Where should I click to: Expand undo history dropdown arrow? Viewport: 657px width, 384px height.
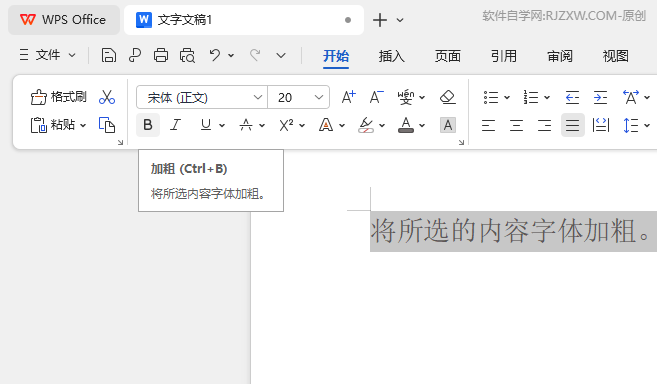coord(231,55)
